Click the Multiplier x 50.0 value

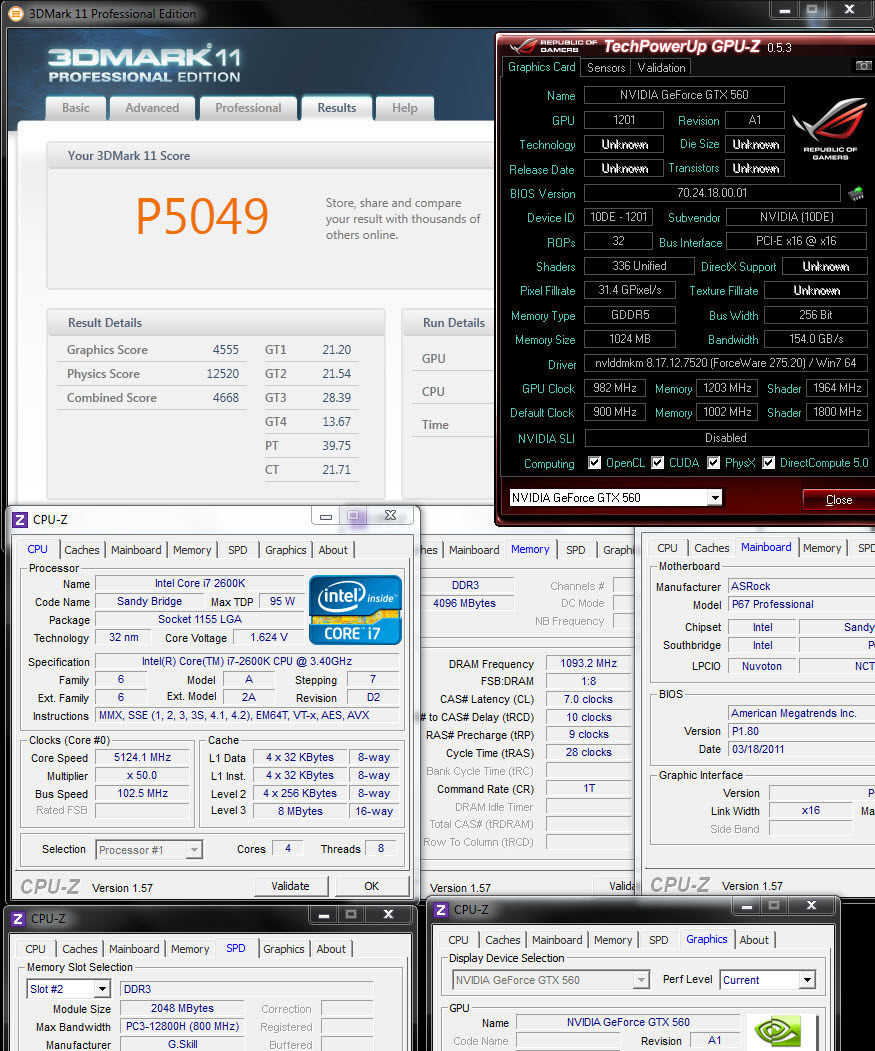pos(142,776)
